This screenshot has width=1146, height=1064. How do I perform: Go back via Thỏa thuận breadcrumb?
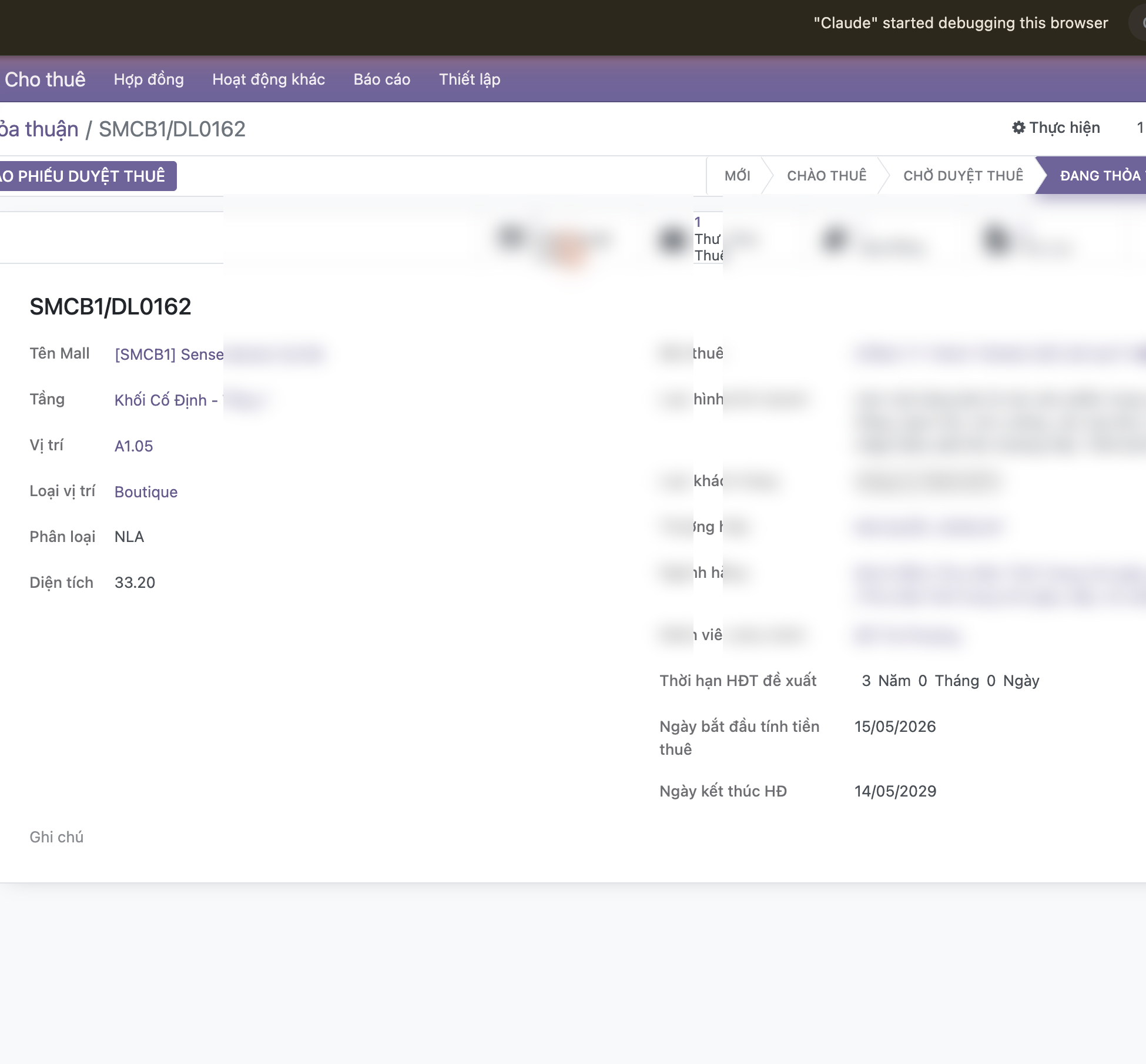click(x=39, y=129)
